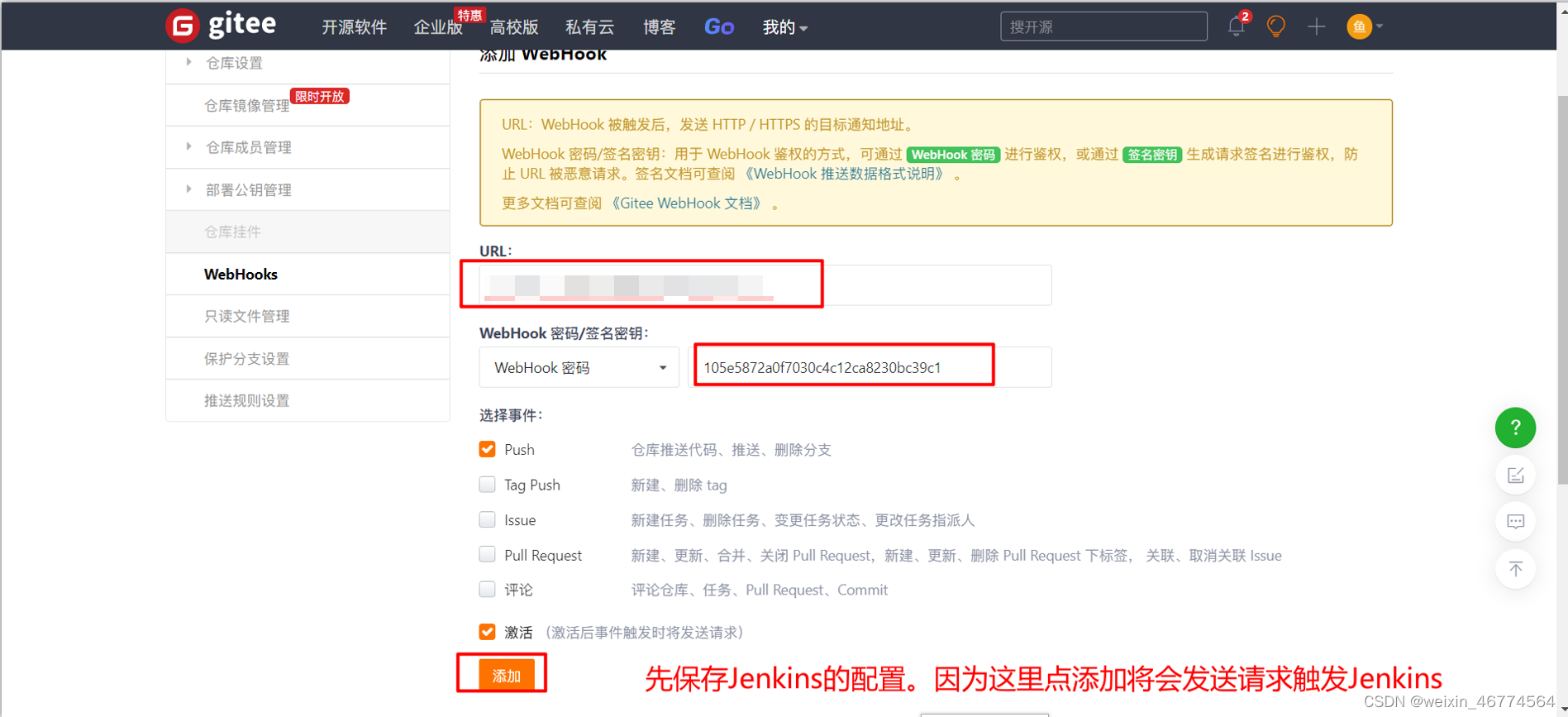Click the Gitee logo
This screenshot has width=1568, height=717.
[221, 26]
